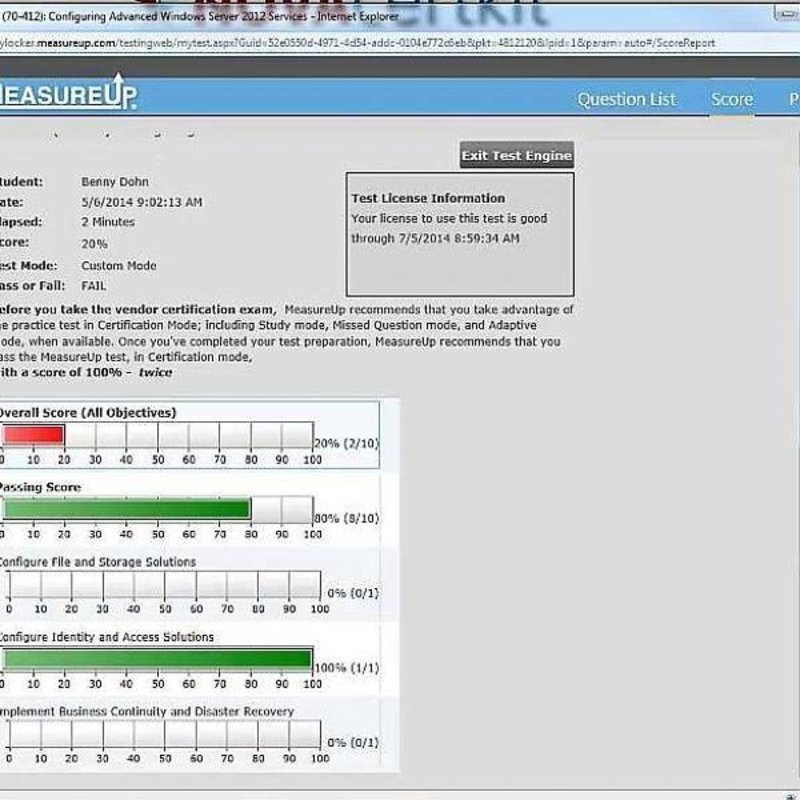Viewport: 800px width, 800px height.
Task: Click the Configure Identity and Access Solutions bar
Action: [x=158, y=659]
